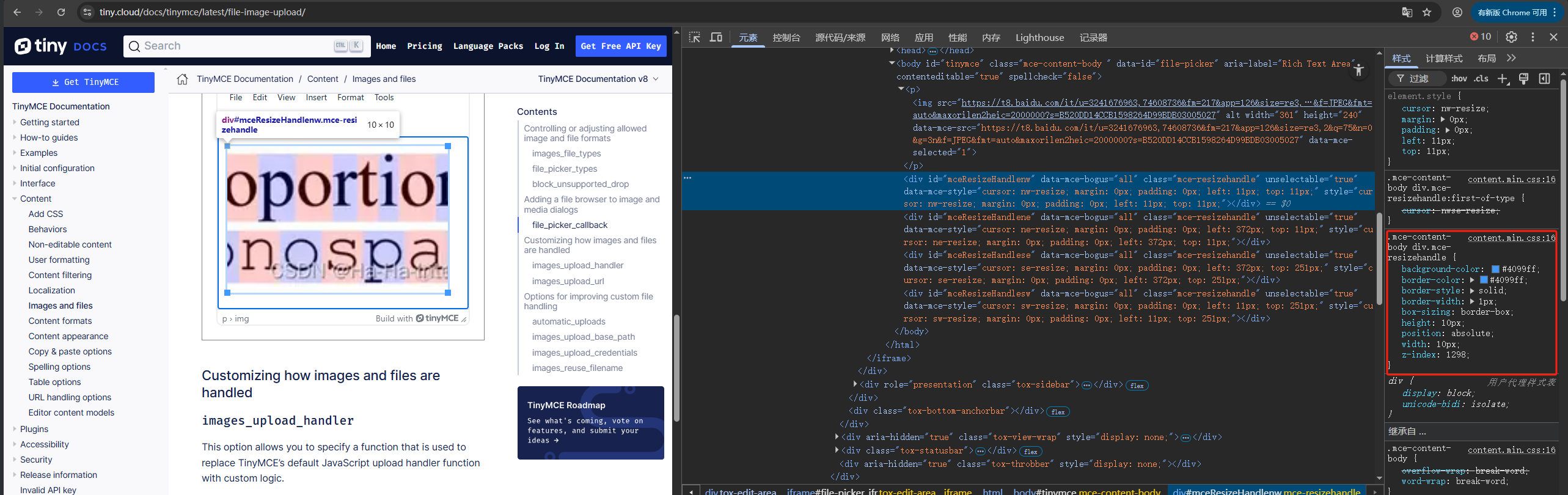Screen dimensions: 1568x495
Task: Toggle the device toolbar icon in DevTools
Action: (x=716, y=37)
